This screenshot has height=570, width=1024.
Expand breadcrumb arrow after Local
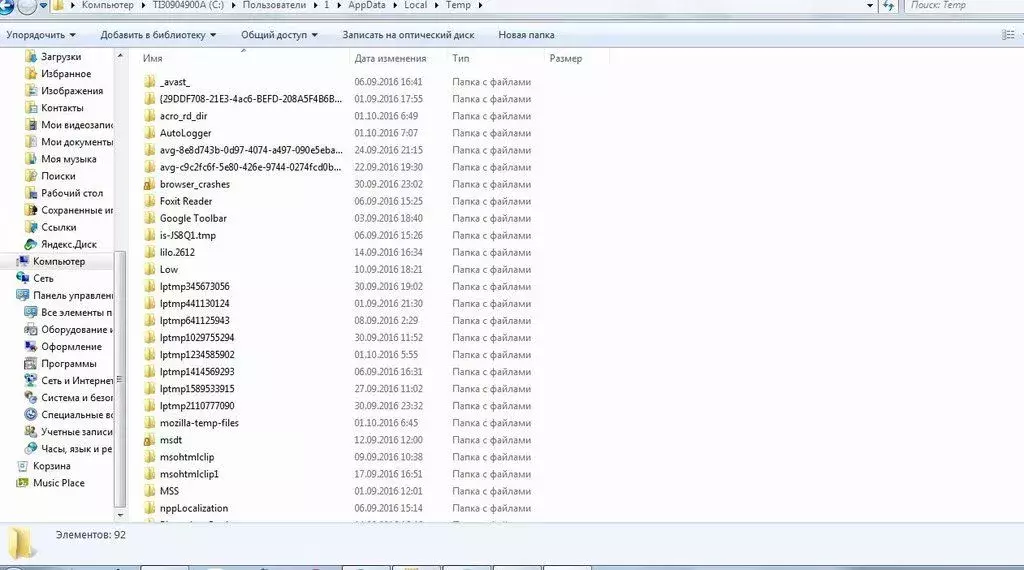[x=436, y=5]
